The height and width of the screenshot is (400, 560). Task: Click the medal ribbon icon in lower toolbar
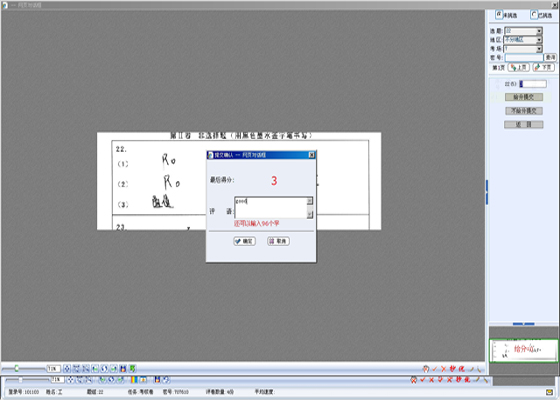(x=157, y=380)
